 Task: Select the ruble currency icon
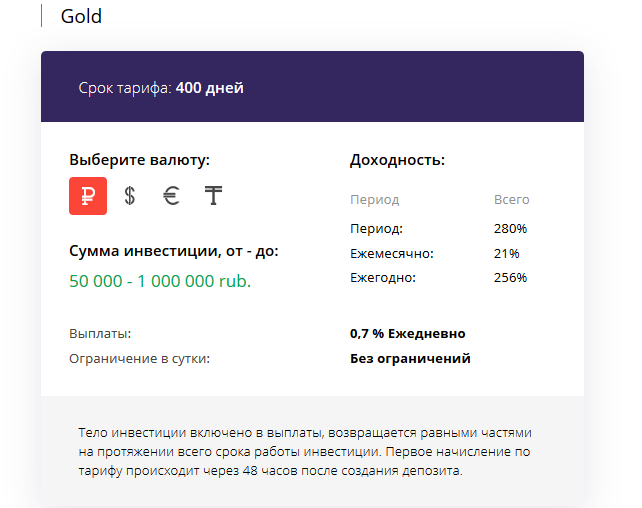[88, 196]
